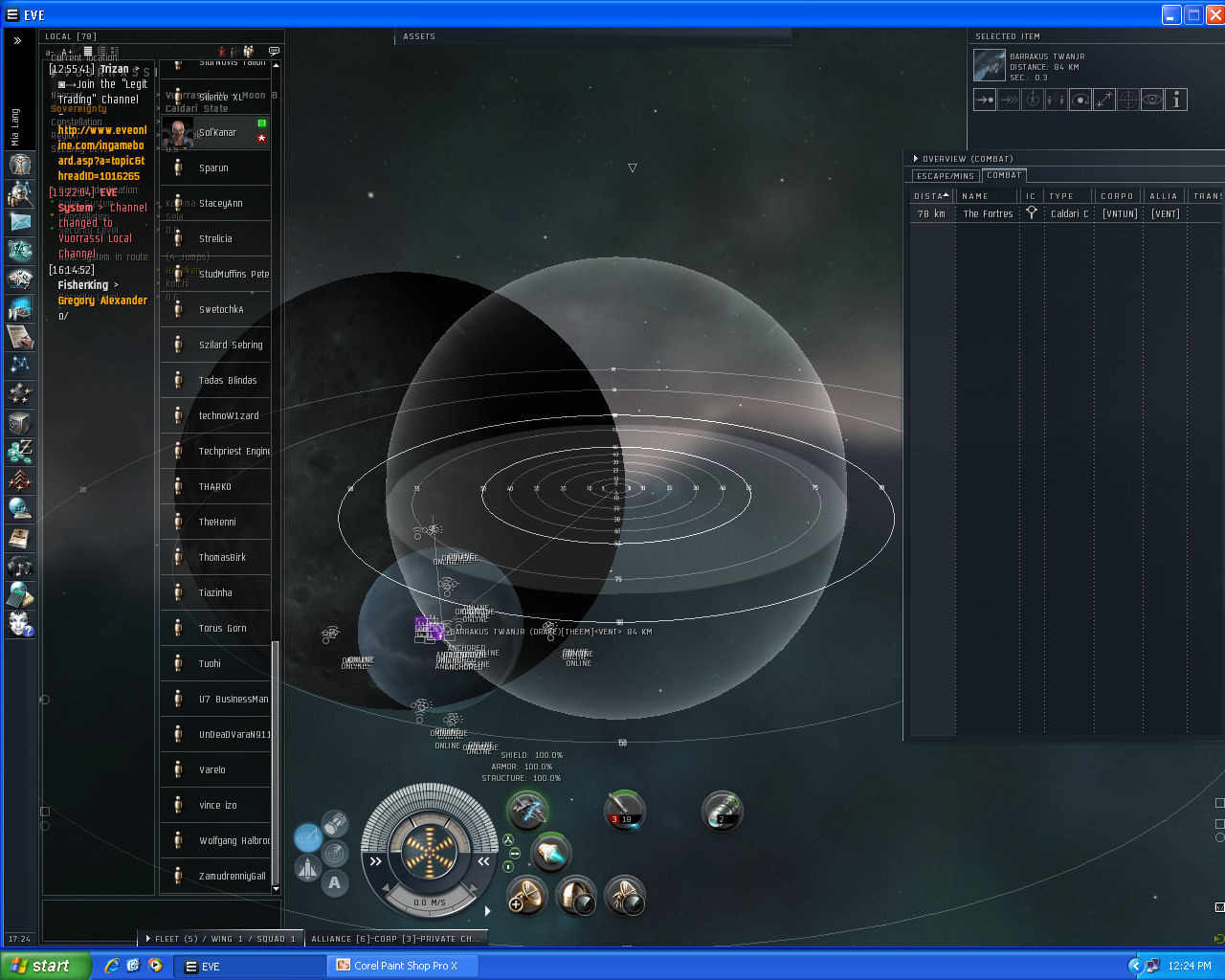1225x980 pixels.
Task: Activate the dish module with plus sign
Action: pyautogui.click(x=527, y=897)
